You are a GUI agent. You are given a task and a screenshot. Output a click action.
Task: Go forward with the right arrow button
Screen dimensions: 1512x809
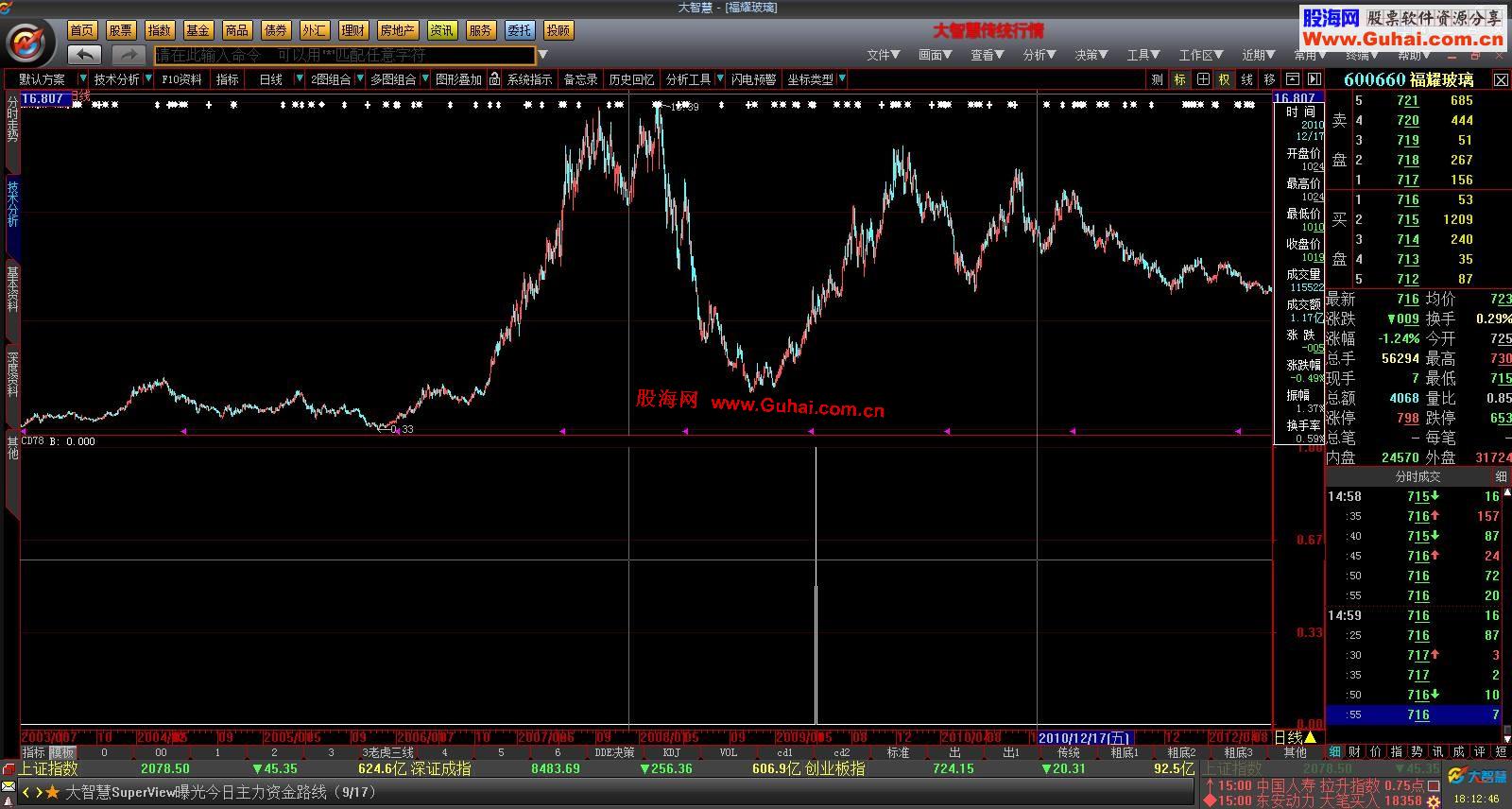pyautogui.click(x=129, y=55)
